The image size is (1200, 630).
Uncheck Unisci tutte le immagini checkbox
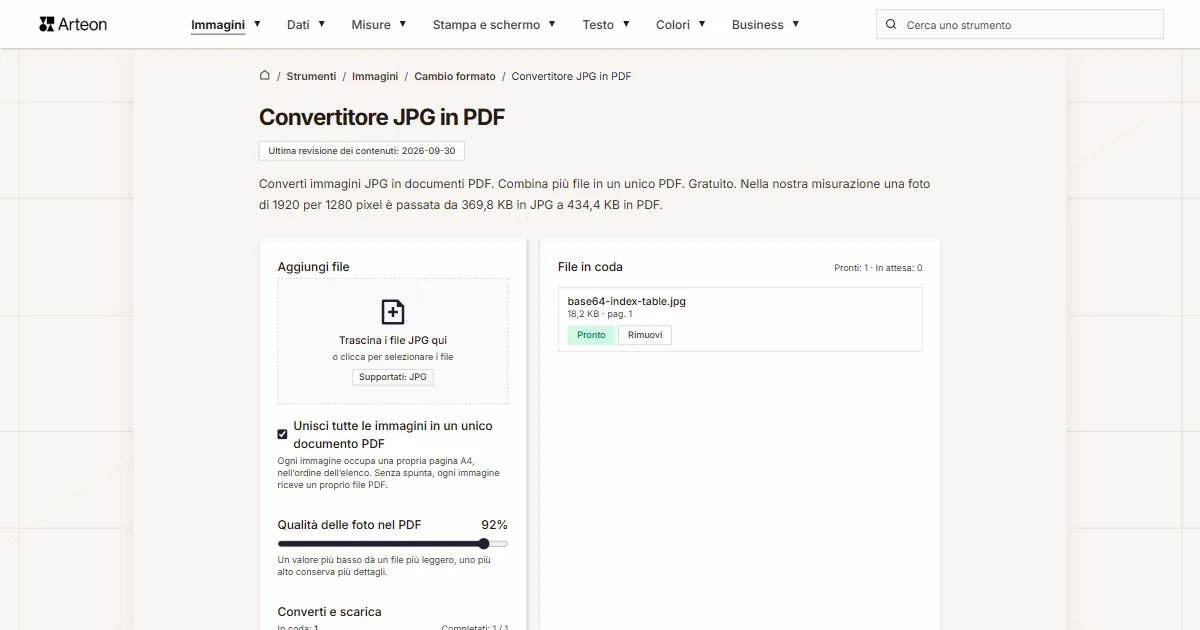(282, 434)
